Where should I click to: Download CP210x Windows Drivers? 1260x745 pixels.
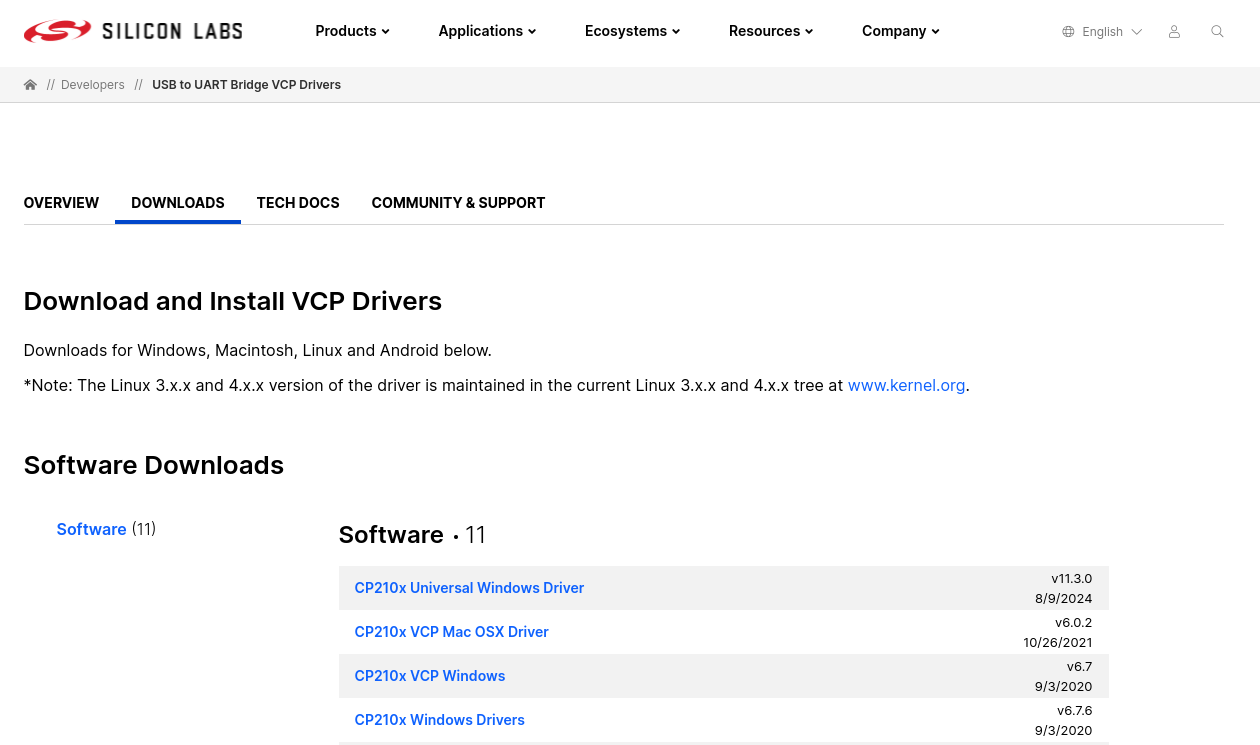439,720
